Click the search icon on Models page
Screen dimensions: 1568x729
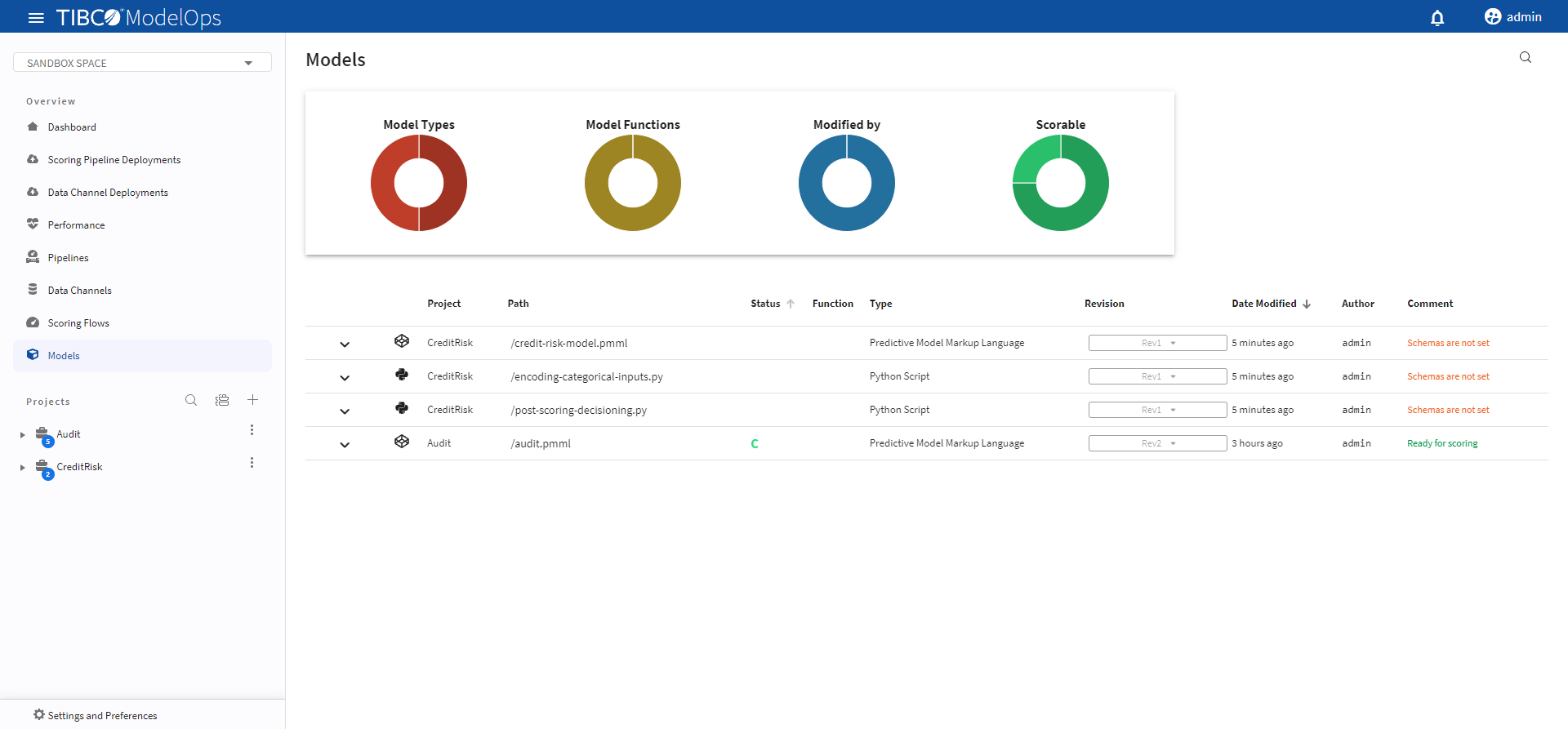1525,57
